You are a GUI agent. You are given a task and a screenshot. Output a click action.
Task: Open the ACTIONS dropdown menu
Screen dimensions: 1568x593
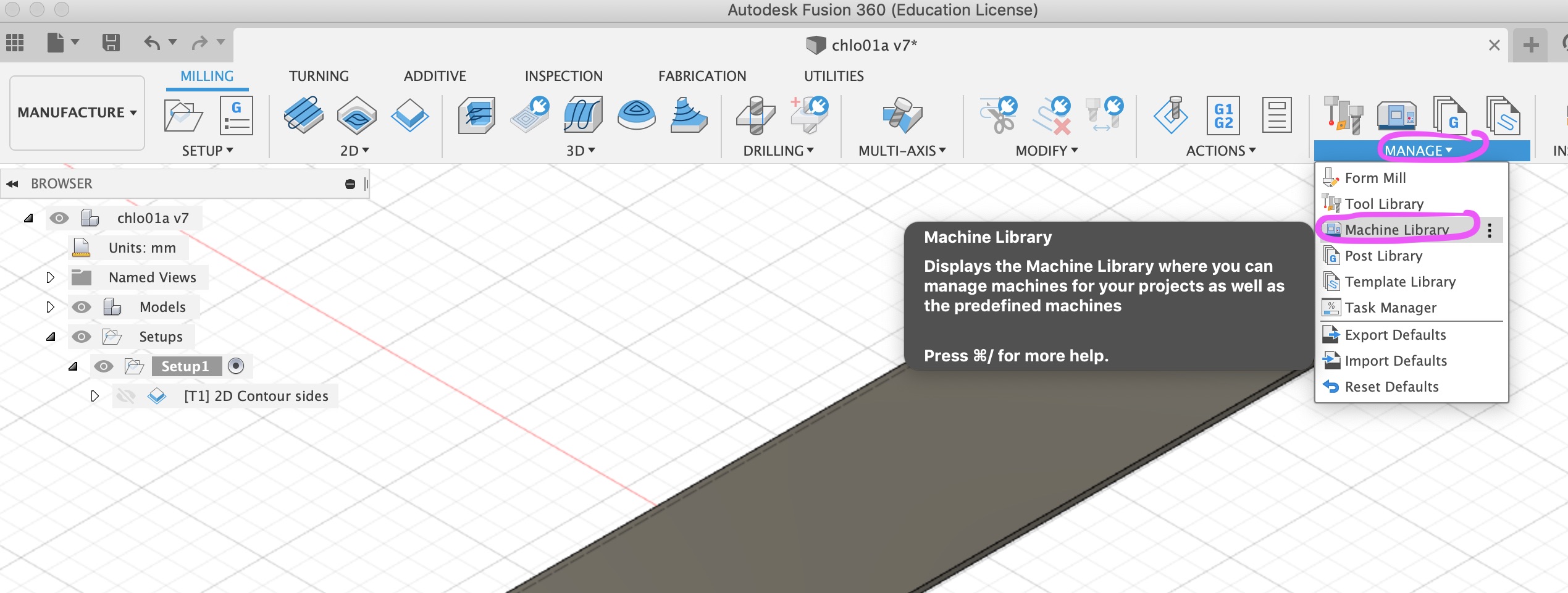(1221, 151)
